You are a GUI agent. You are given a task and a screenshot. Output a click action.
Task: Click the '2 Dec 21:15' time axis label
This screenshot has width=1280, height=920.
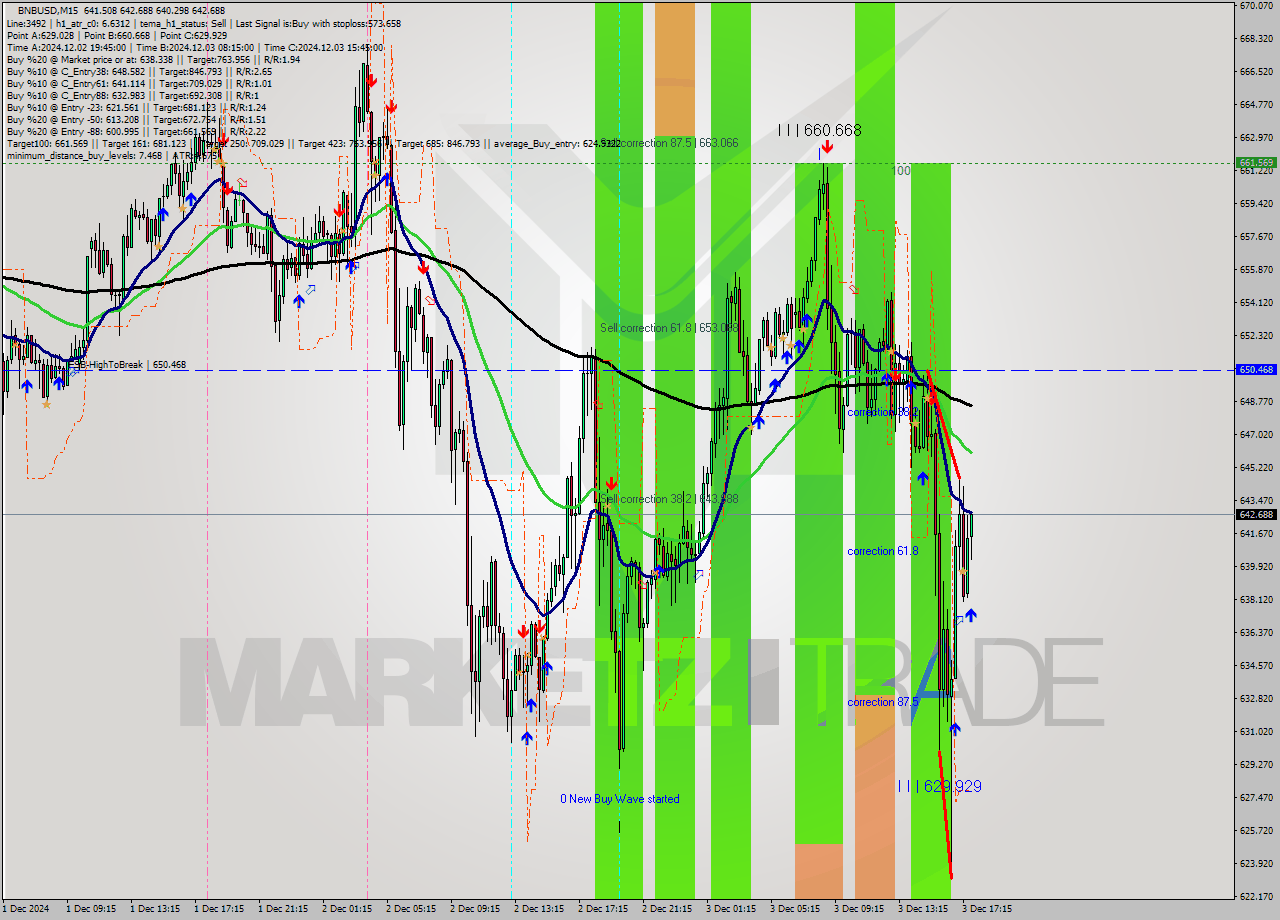click(x=667, y=909)
